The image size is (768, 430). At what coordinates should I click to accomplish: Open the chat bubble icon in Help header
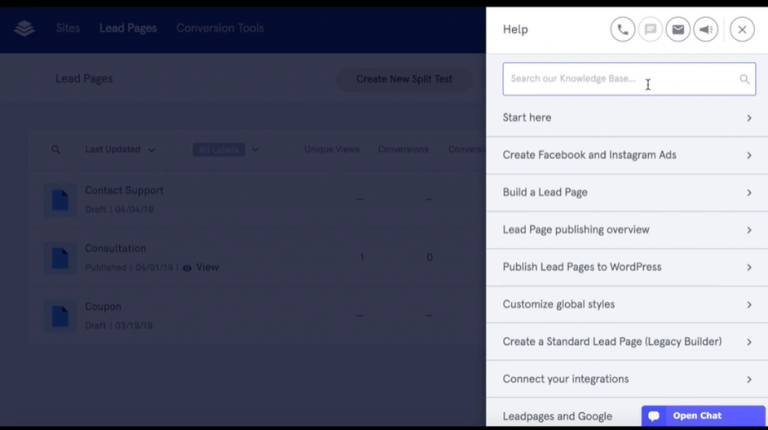pos(650,29)
